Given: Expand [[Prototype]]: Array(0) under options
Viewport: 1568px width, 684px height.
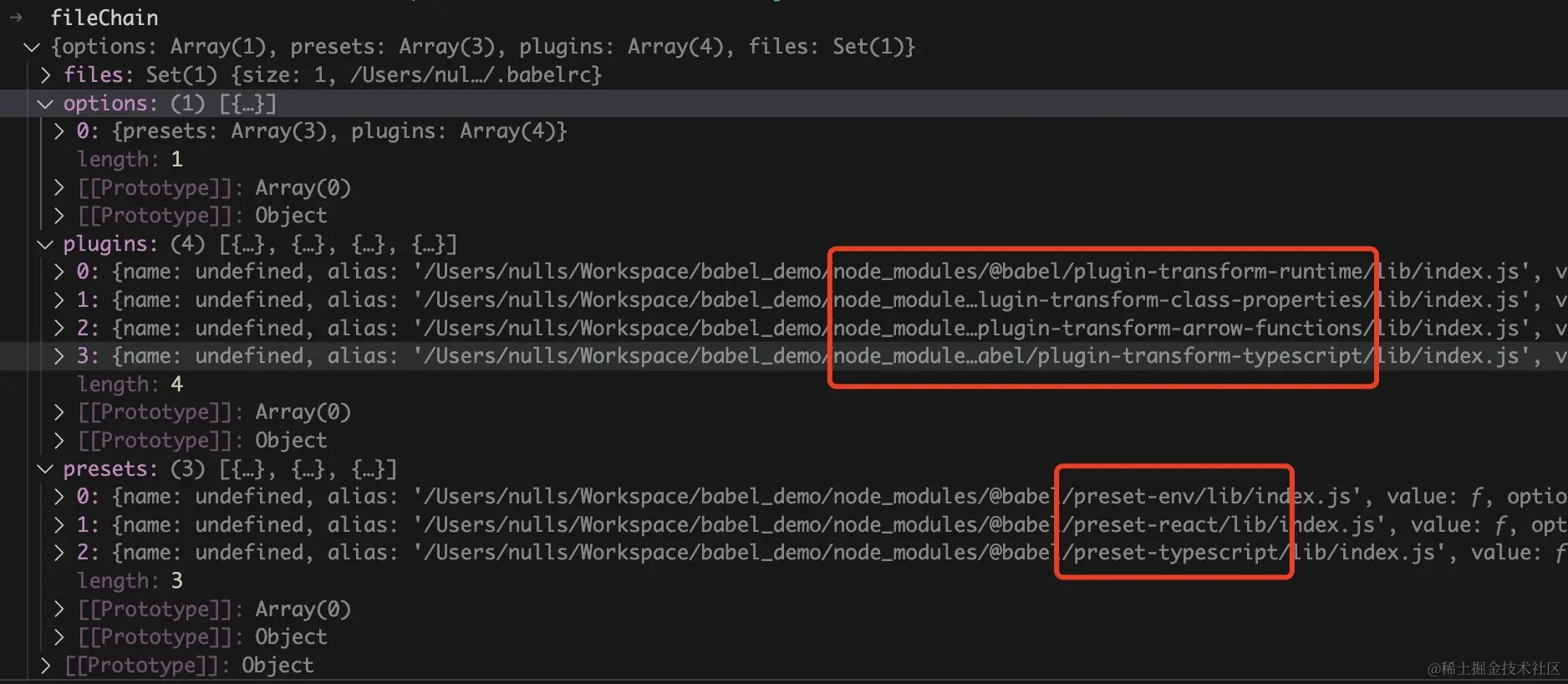Looking at the screenshot, I should tap(59, 188).
